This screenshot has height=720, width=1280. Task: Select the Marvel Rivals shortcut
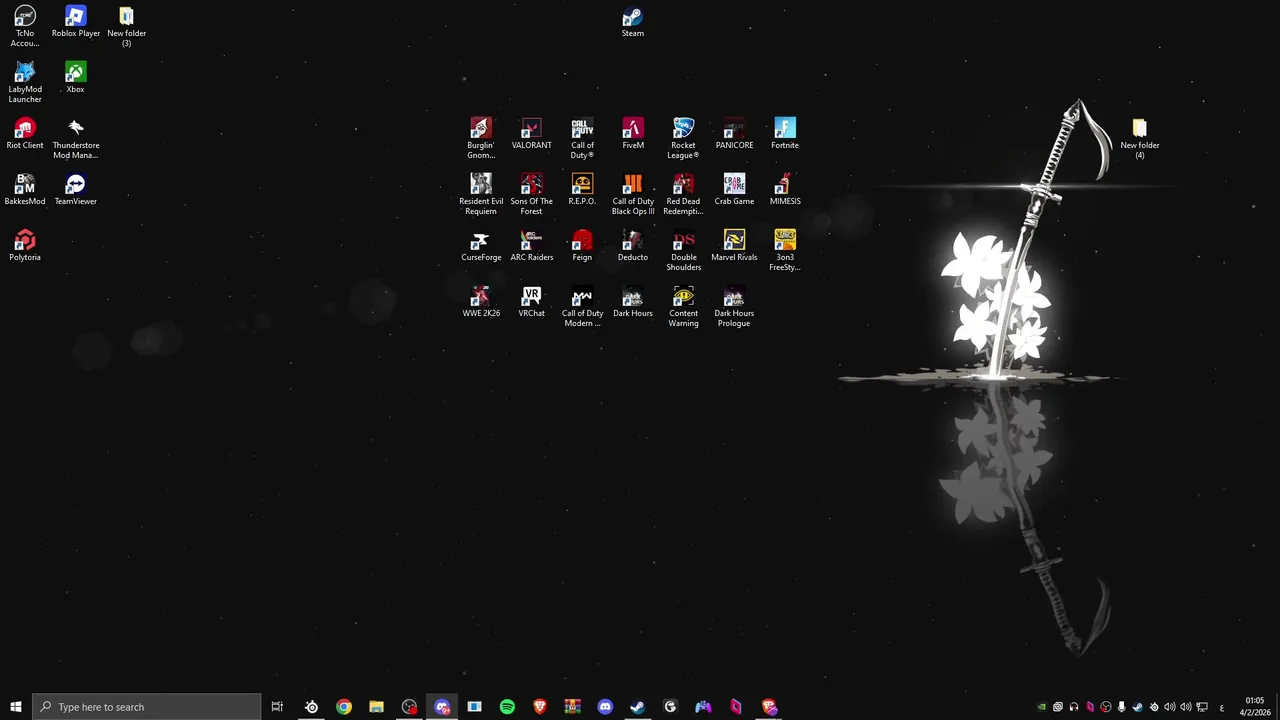[x=734, y=247]
